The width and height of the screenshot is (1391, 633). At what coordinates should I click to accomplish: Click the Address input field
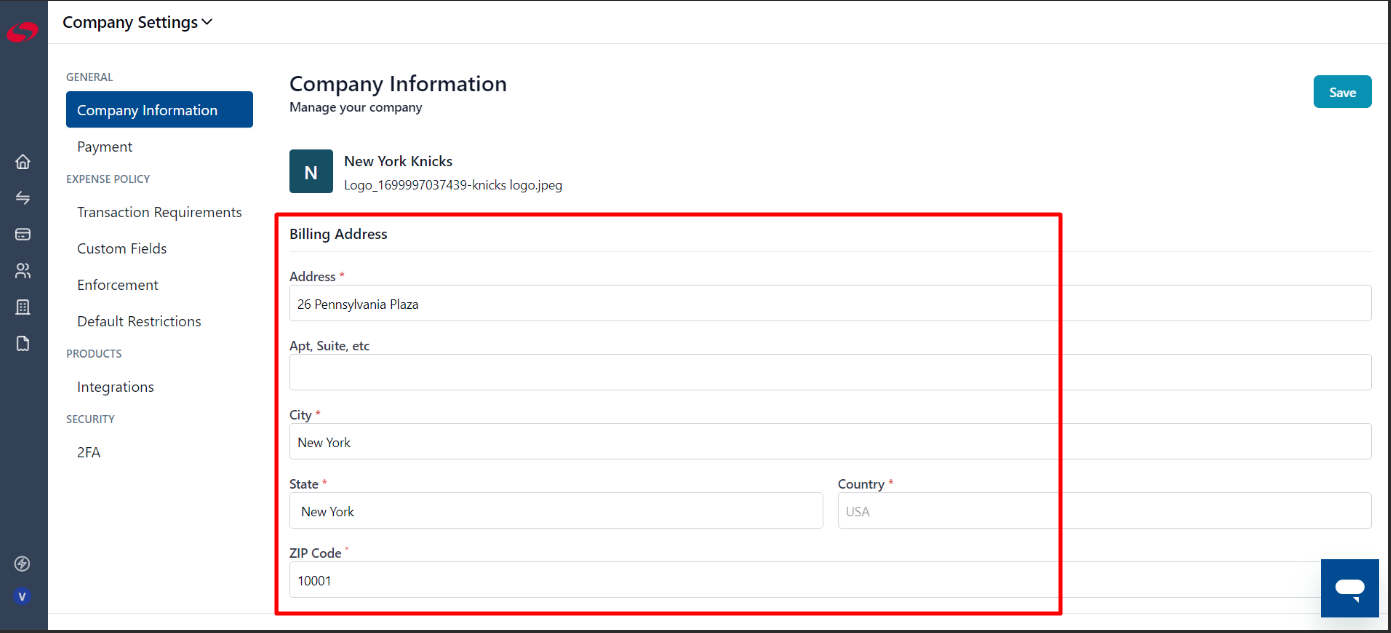coord(830,304)
